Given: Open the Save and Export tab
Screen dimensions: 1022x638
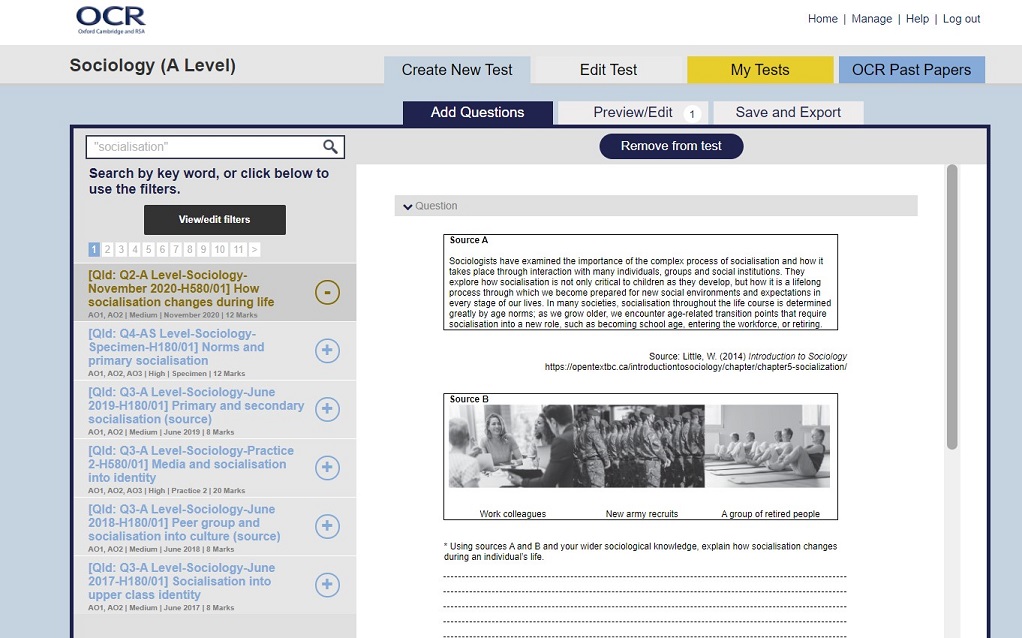Looking at the screenshot, I should [x=788, y=112].
